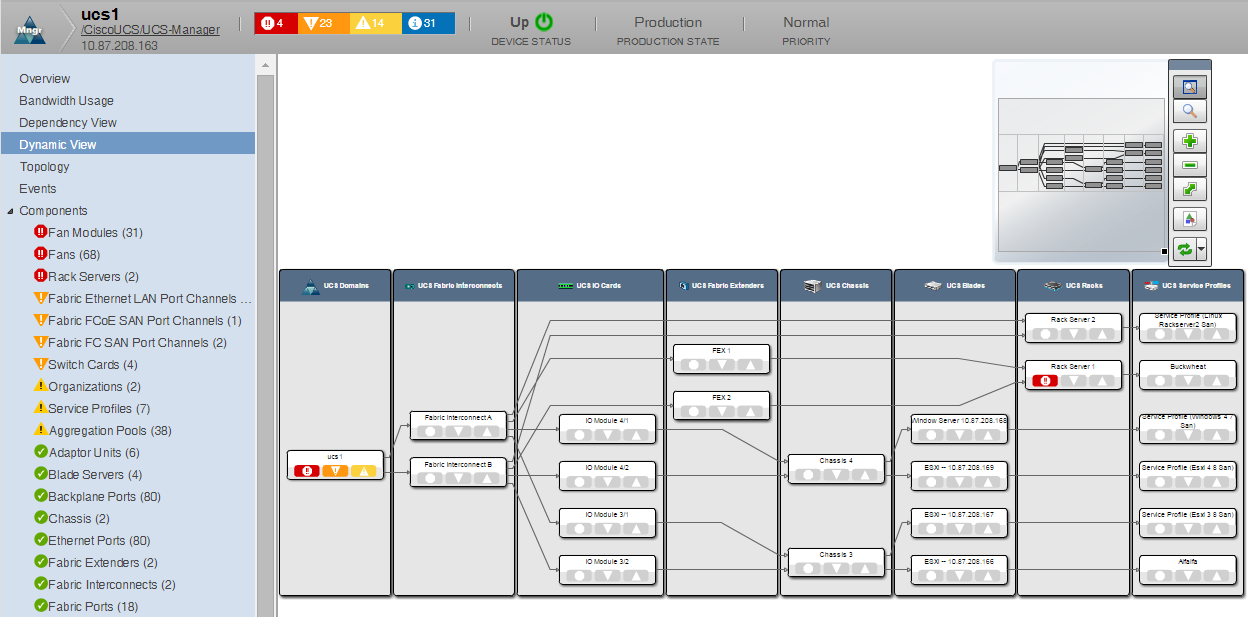Click the UCS Service Profiles header icon
1248x617 pixels.
click(1151, 285)
